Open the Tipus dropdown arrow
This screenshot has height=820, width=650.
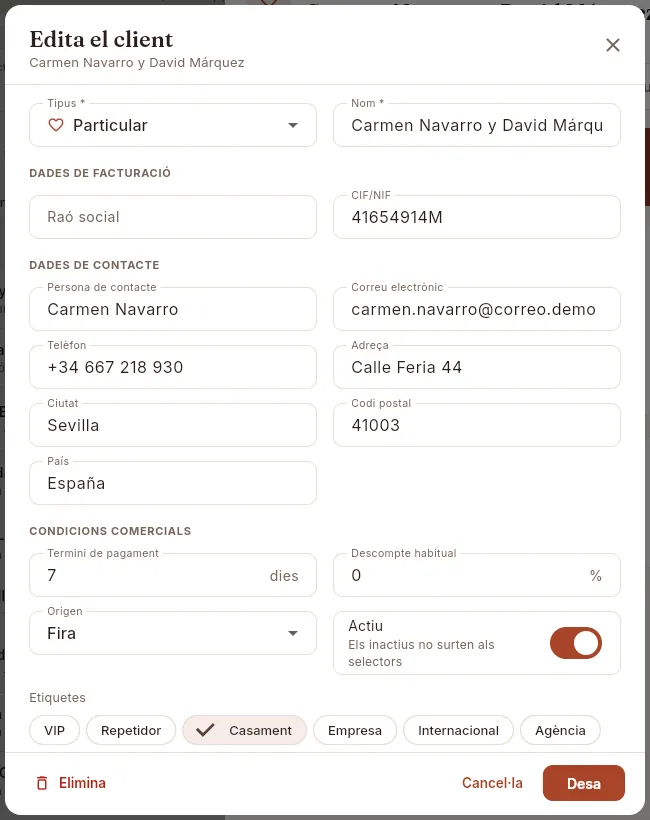tap(293, 126)
